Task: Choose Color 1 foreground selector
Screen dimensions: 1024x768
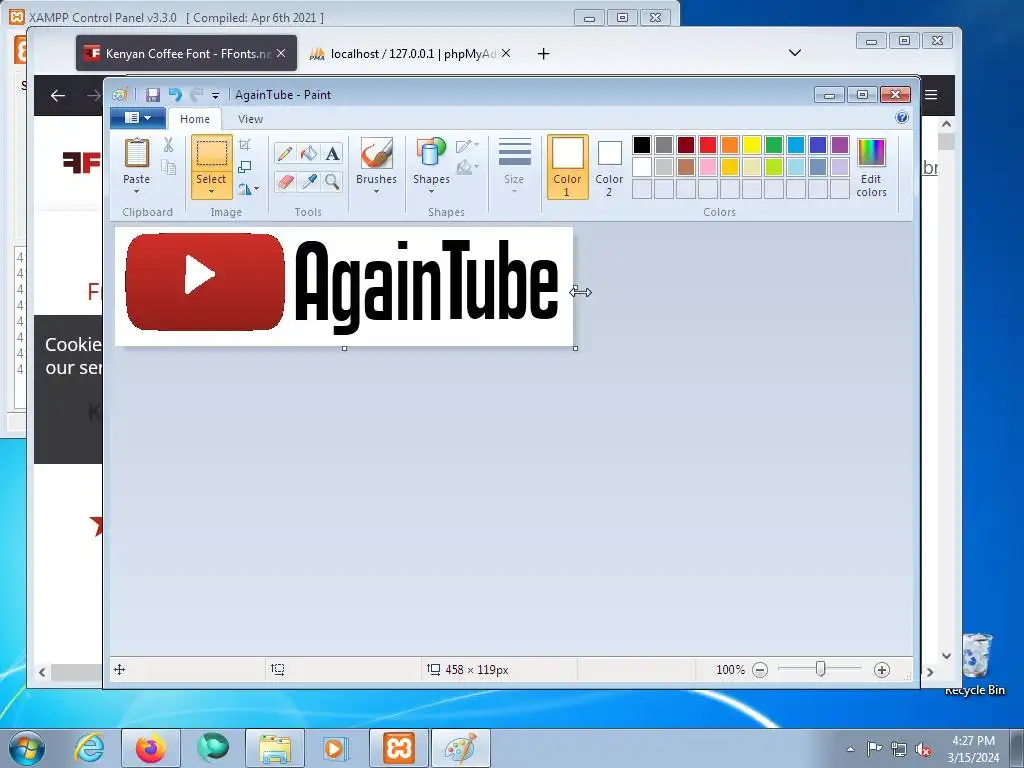Action: pyautogui.click(x=567, y=167)
